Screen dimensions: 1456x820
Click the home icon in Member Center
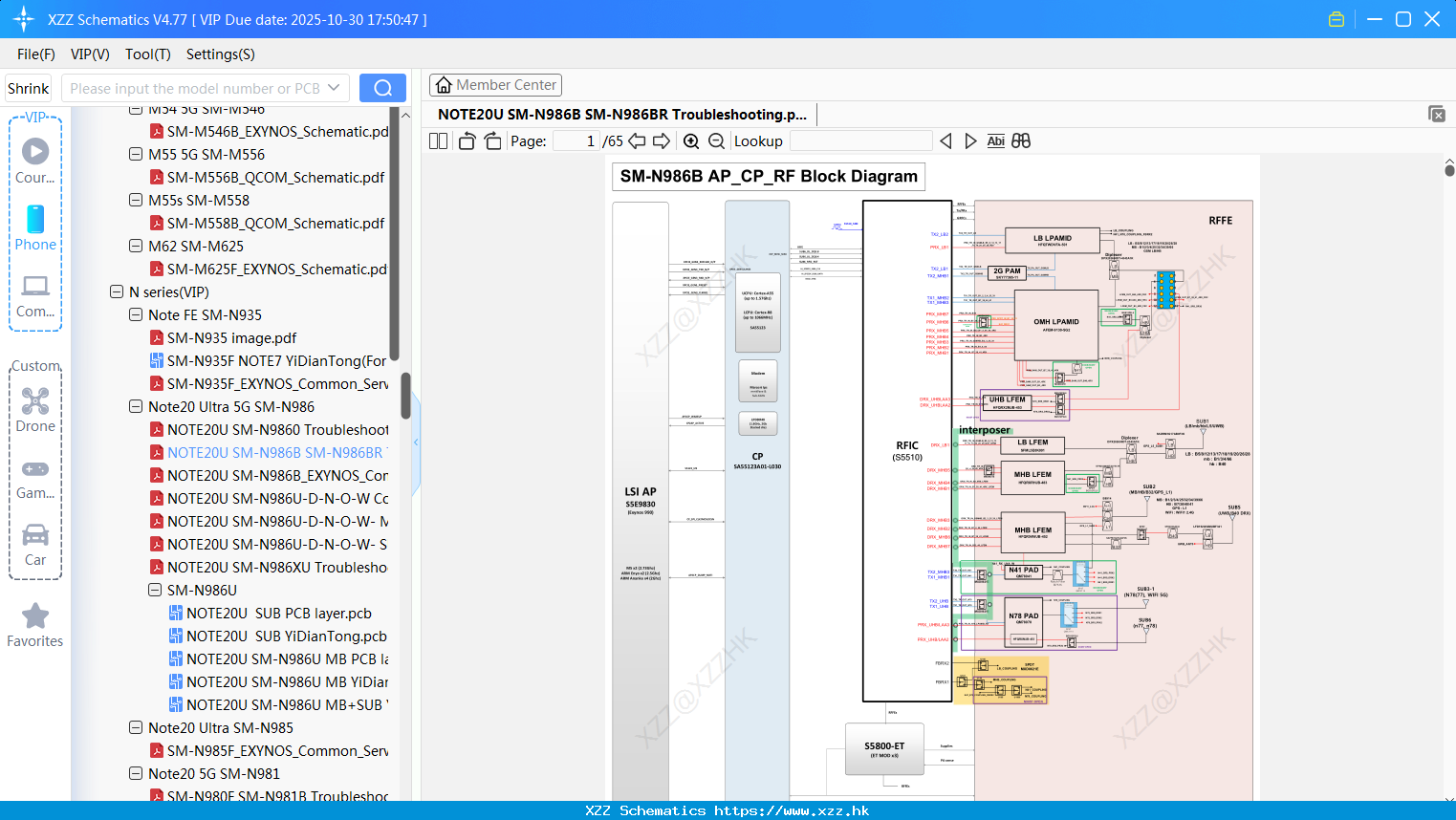[444, 85]
